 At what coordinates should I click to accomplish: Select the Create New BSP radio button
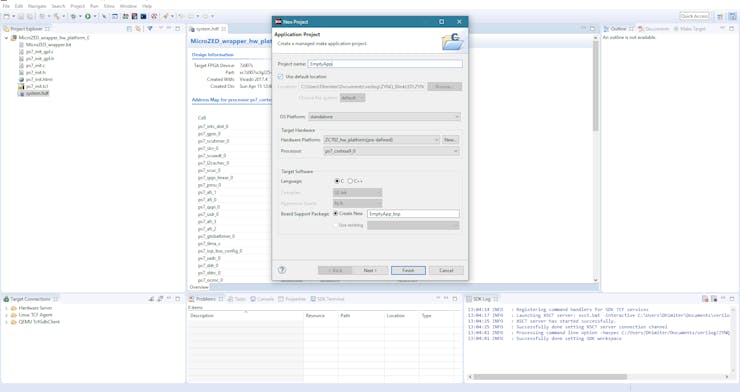tap(336, 214)
